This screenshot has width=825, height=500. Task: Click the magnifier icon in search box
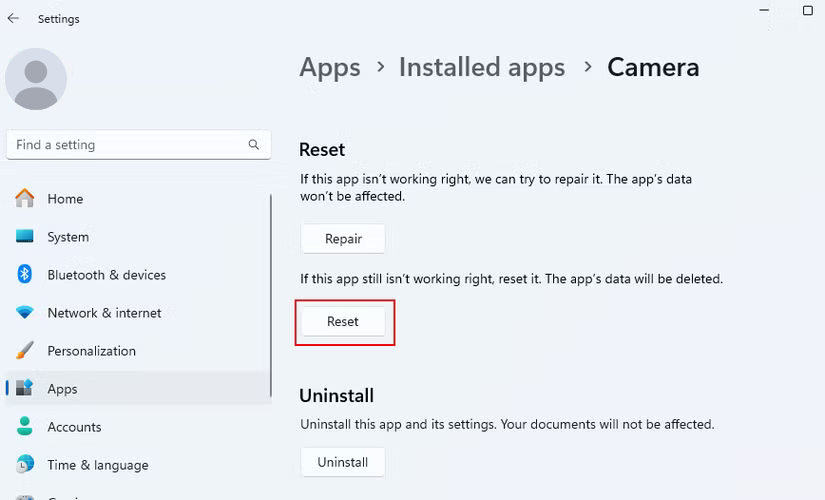[x=254, y=145]
